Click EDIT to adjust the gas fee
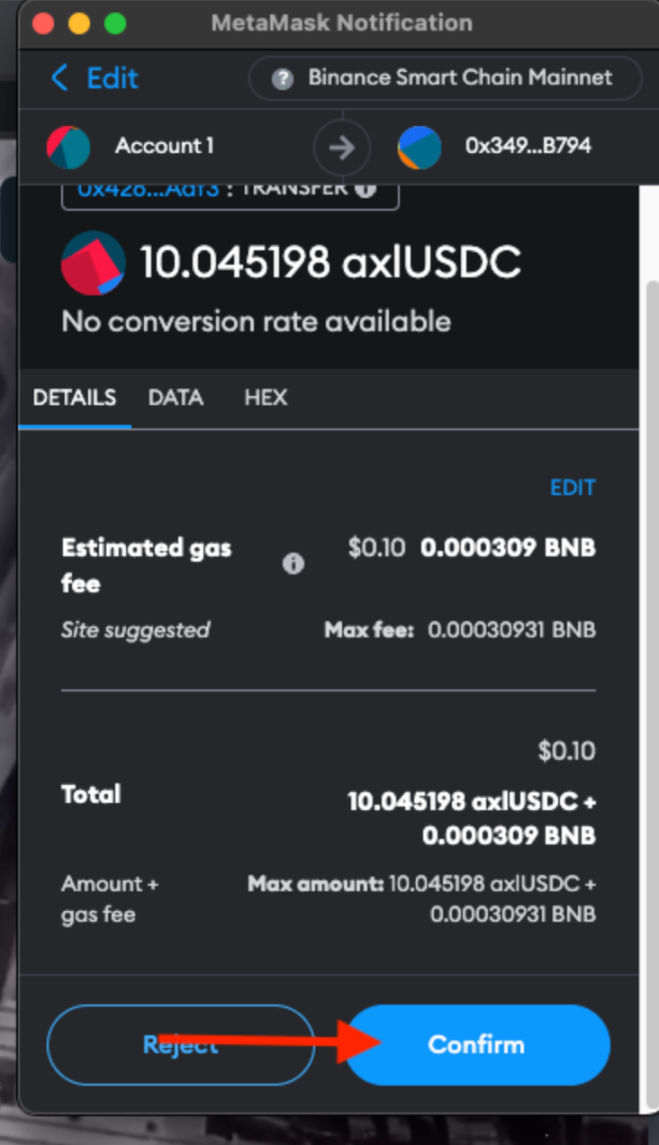Viewport: 659px width, 1145px height. click(x=573, y=488)
